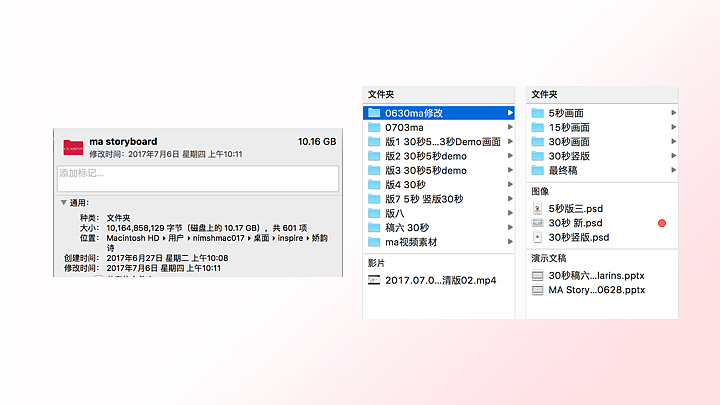Screen dimensions: 720x405
Task: Click the red tag dot on 30秒 新.psd
Action: coord(662,223)
